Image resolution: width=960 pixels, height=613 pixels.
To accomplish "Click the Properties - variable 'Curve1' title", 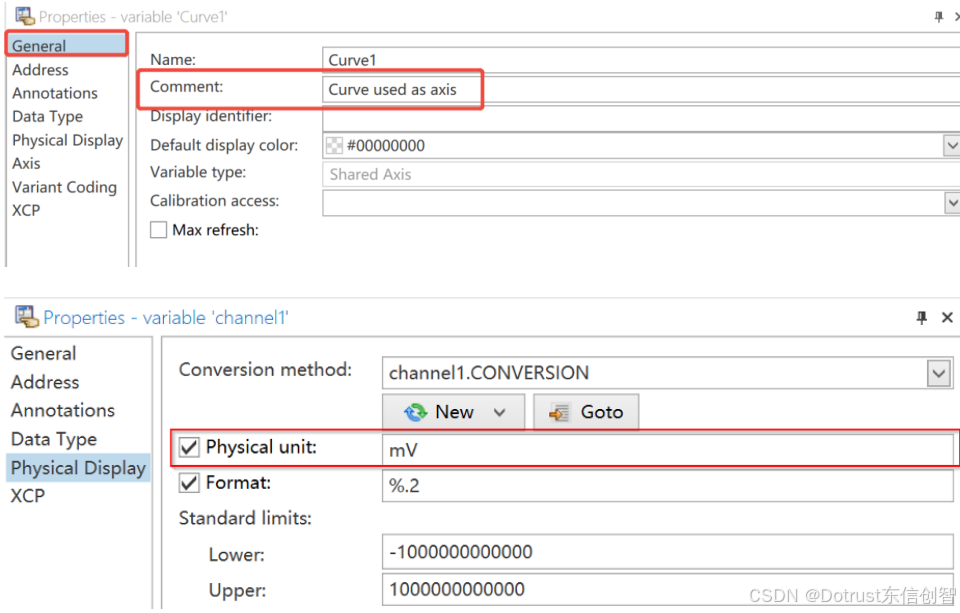I will coord(133,17).
